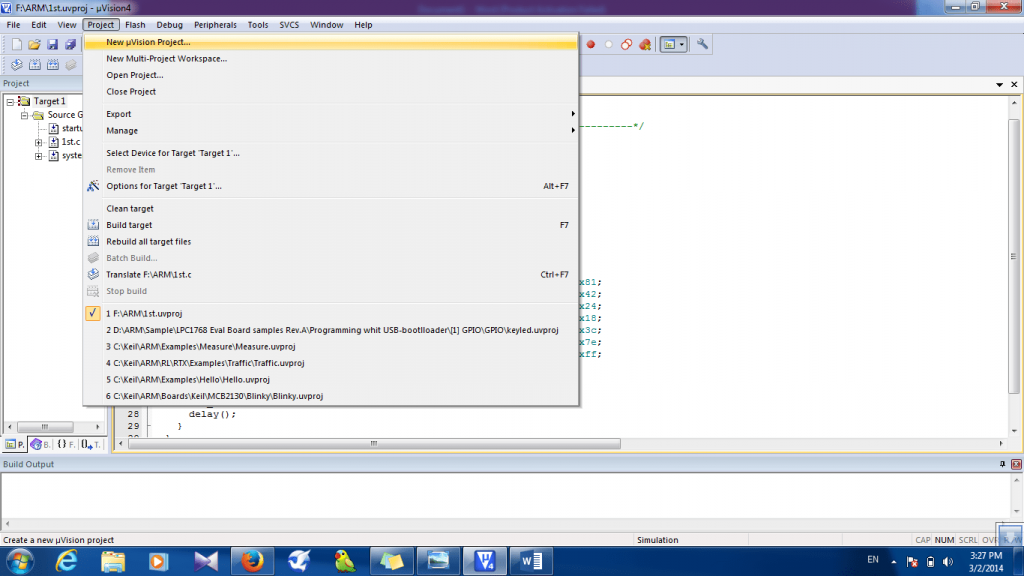Collapse the Target 1 tree node
This screenshot has height=576, width=1024.
click(10, 101)
